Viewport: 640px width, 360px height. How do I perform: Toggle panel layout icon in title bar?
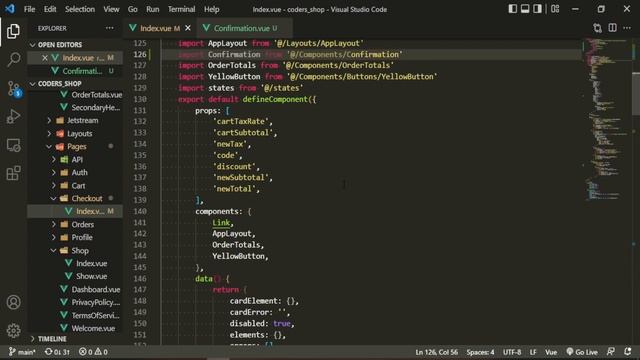click(525, 9)
